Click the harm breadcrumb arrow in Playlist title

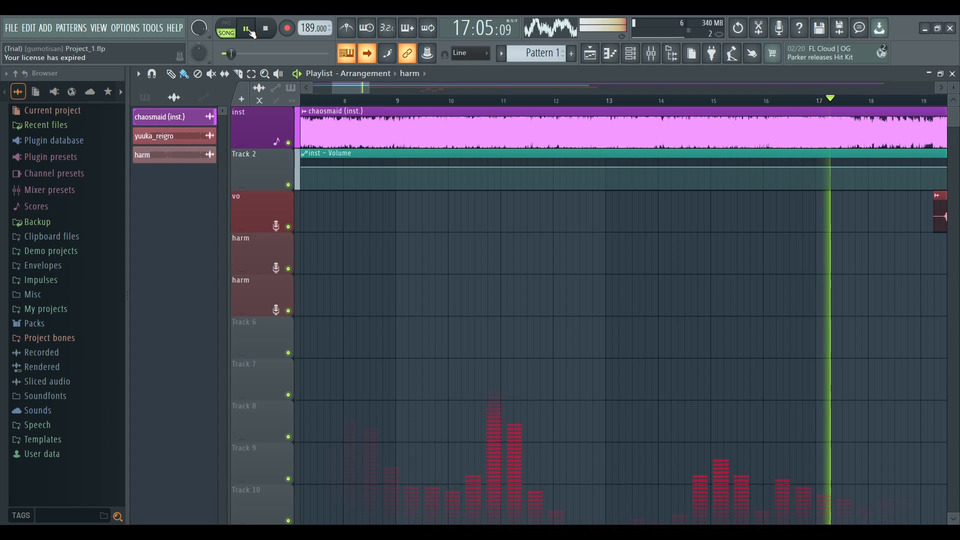click(424, 73)
